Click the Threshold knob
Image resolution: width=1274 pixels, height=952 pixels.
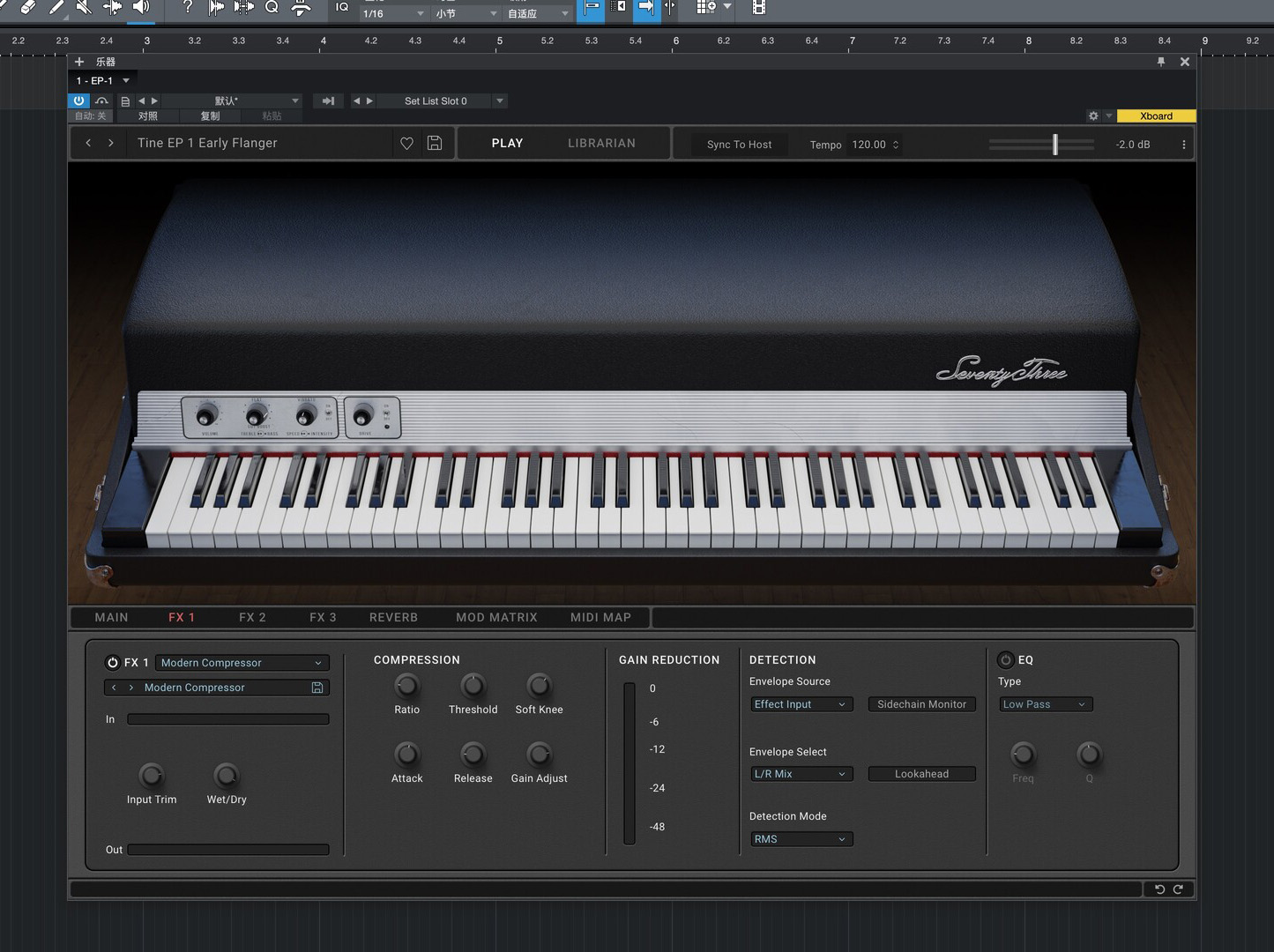coord(473,686)
